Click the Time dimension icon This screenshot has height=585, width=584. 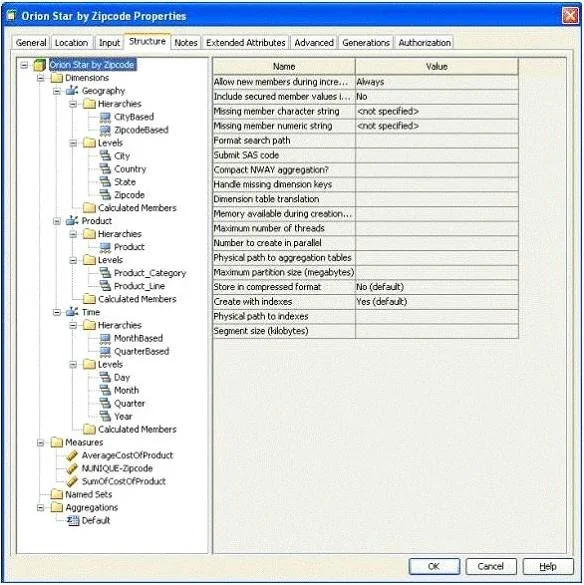click(72, 312)
